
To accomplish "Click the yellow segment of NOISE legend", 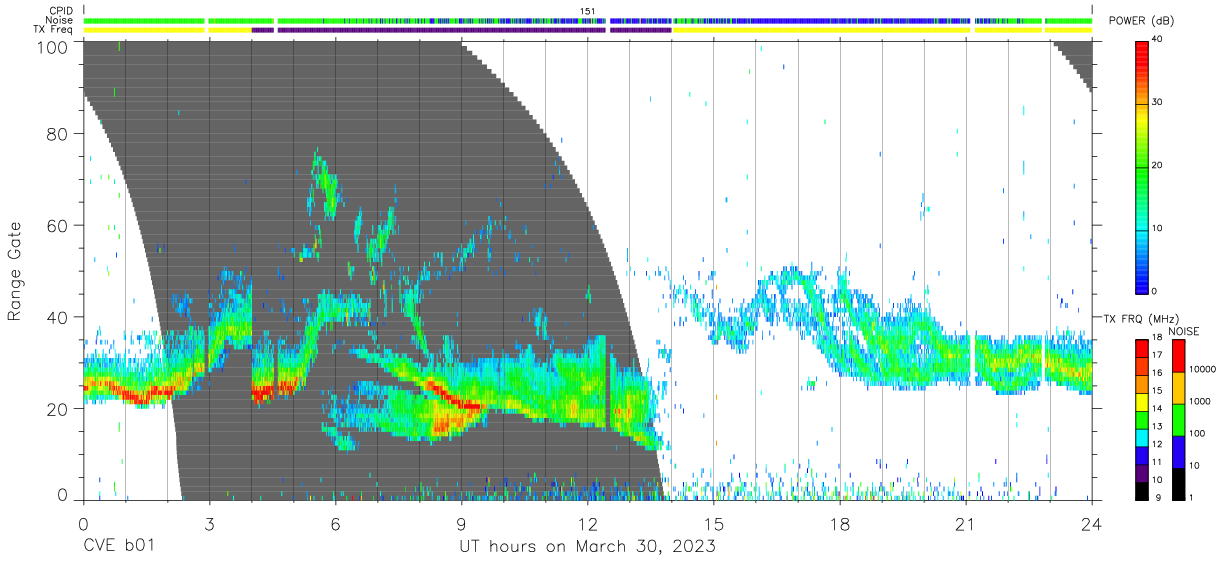I will [x=1178, y=388].
